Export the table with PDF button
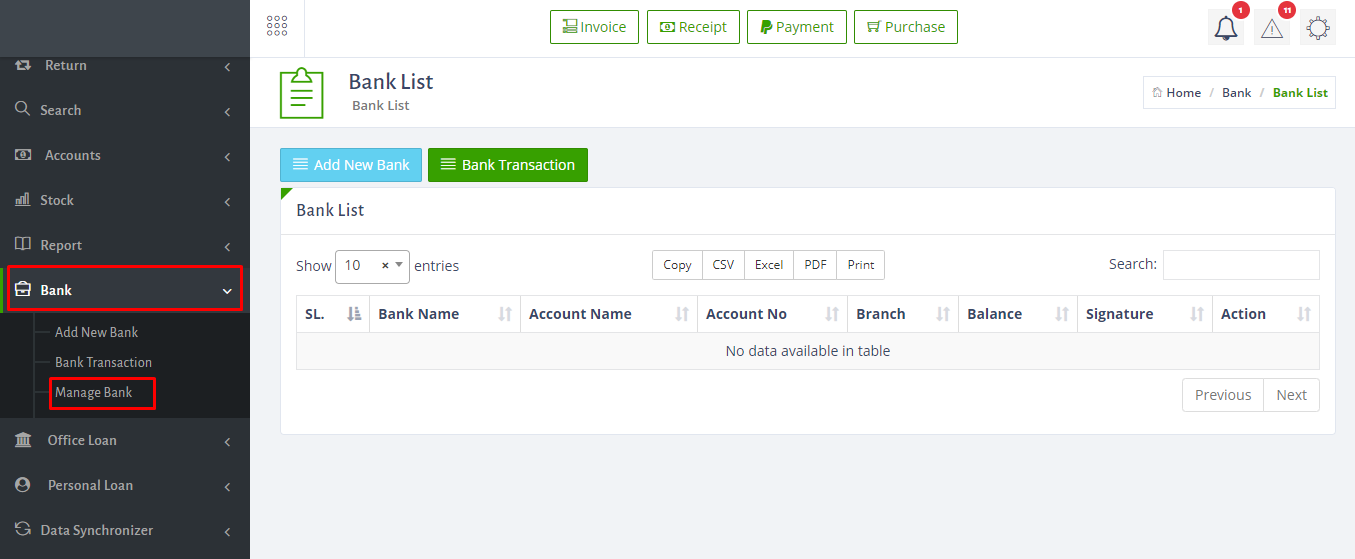Viewport: 1355px width, 559px height. point(815,265)
